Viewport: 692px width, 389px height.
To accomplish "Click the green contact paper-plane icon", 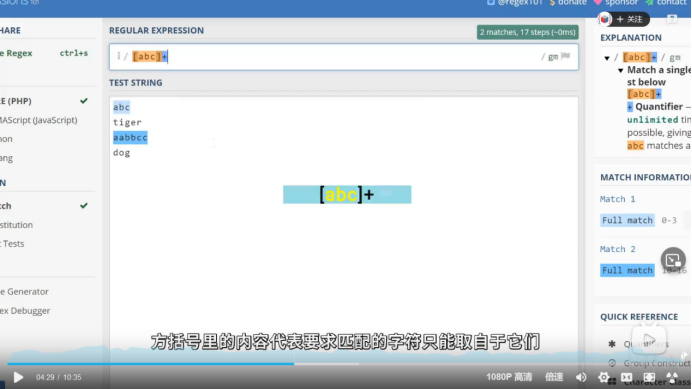I will [649, 3].
